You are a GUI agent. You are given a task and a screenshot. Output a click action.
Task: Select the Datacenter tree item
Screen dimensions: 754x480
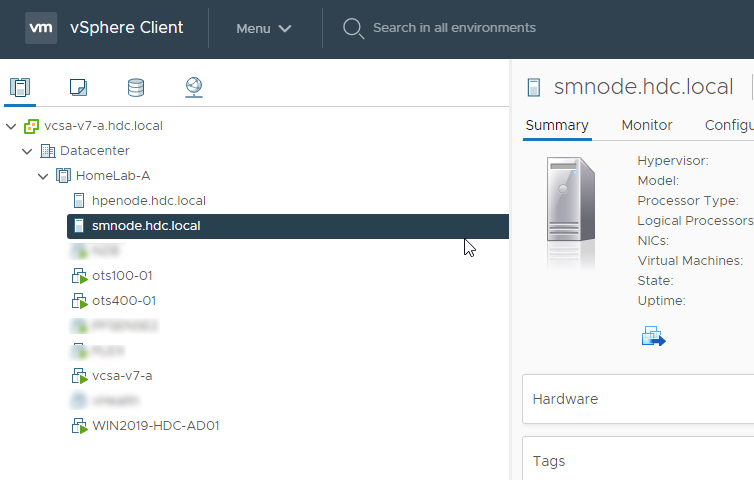coord(95,151)
